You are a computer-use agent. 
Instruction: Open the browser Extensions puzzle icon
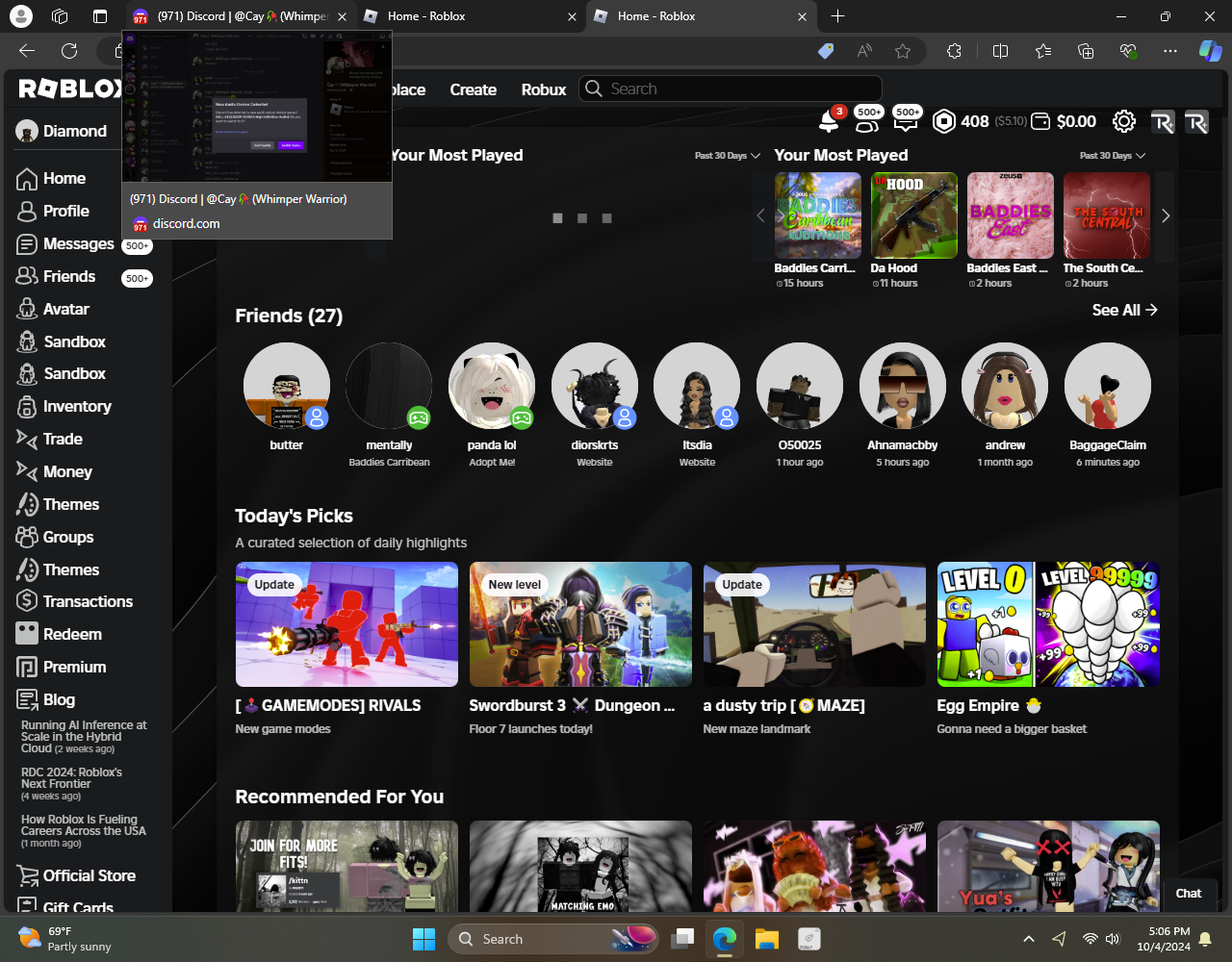click(954, 51)
